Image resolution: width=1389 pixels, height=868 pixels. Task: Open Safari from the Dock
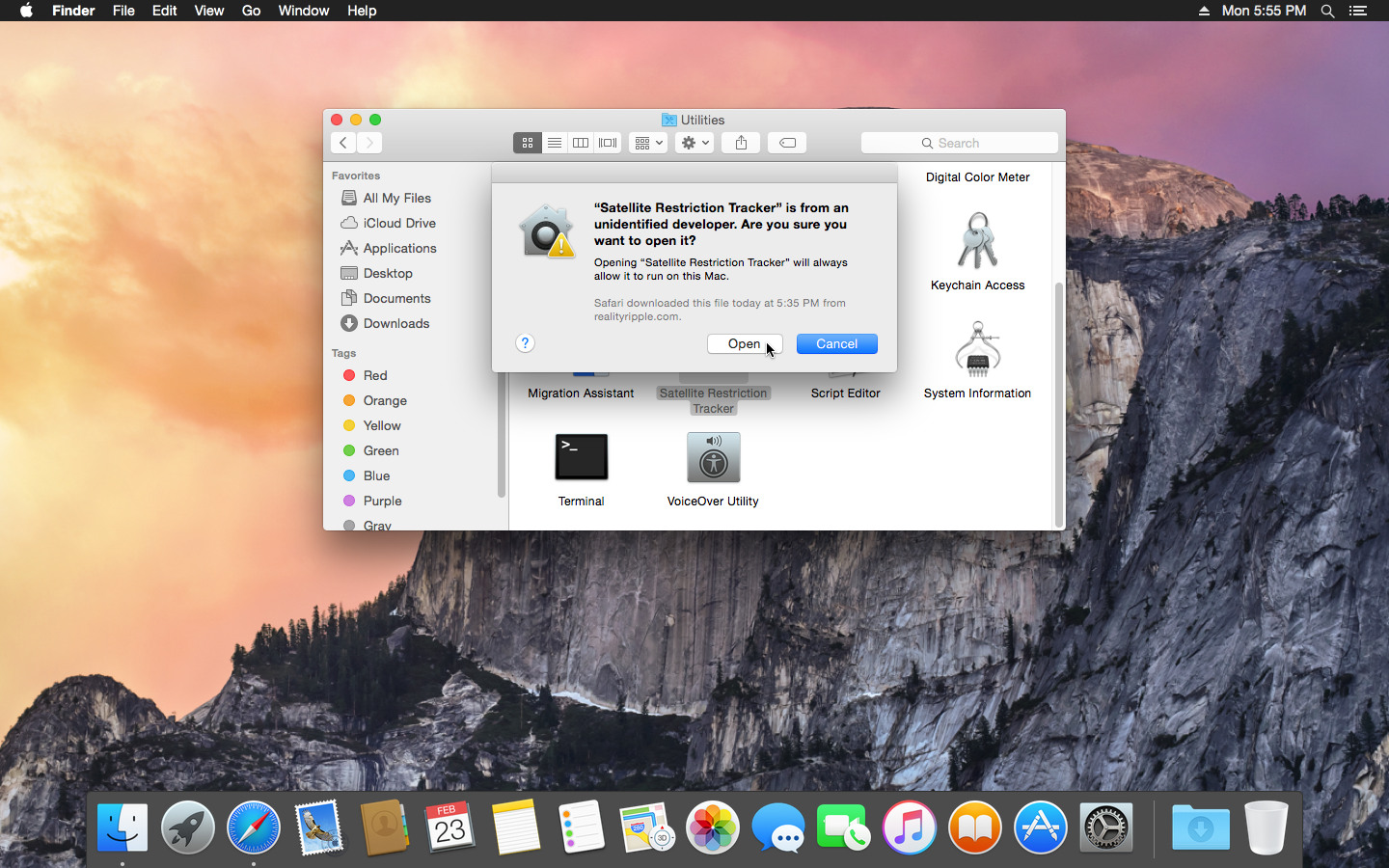[x=253, y=827]
